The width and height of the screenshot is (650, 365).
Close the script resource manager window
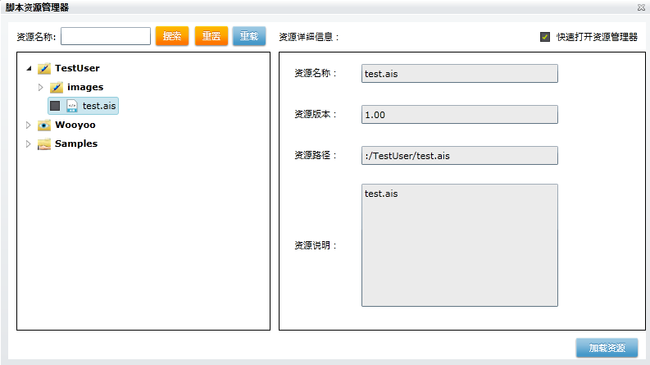[x=641, y=7]
